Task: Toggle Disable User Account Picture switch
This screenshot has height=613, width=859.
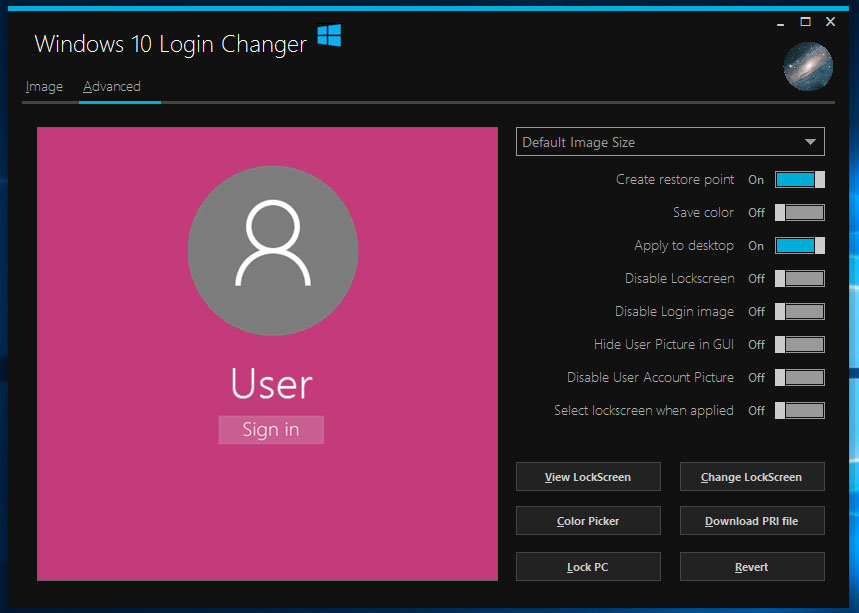Action: (800, 377)
